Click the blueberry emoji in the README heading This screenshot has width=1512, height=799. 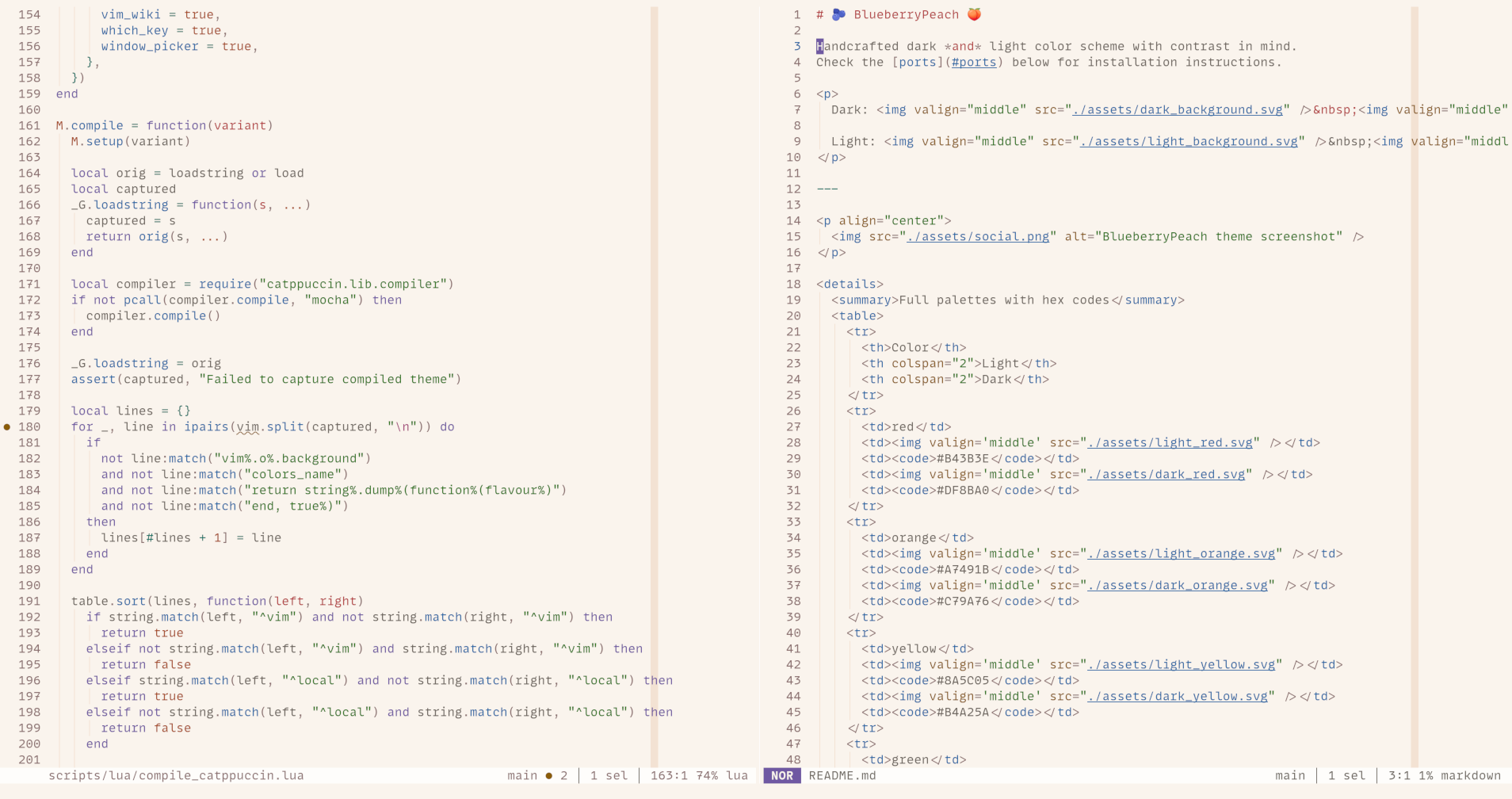tap(838, 14)
